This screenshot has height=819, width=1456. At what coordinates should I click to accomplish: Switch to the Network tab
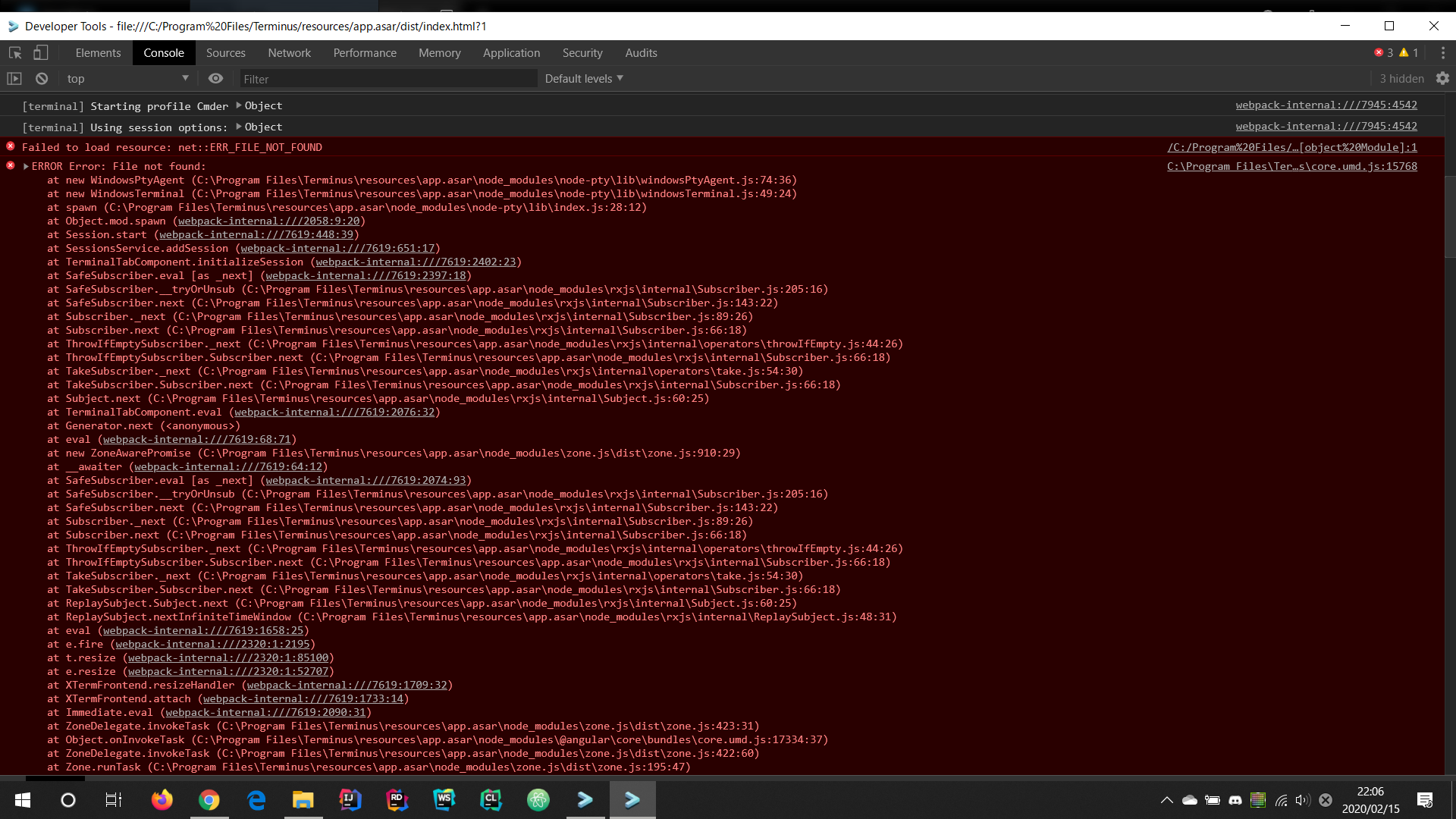coord(289,52)
